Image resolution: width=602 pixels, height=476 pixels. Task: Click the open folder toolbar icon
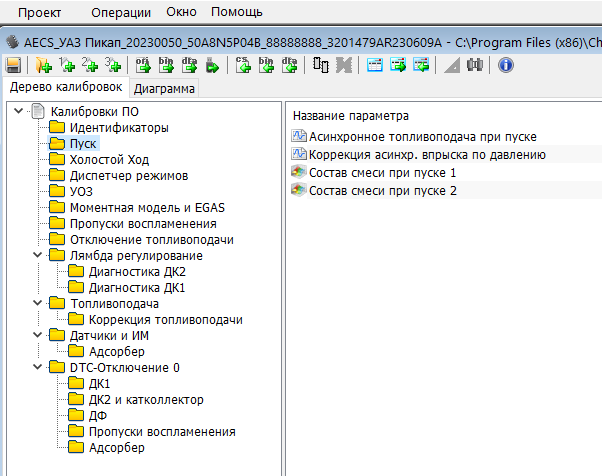43,65
